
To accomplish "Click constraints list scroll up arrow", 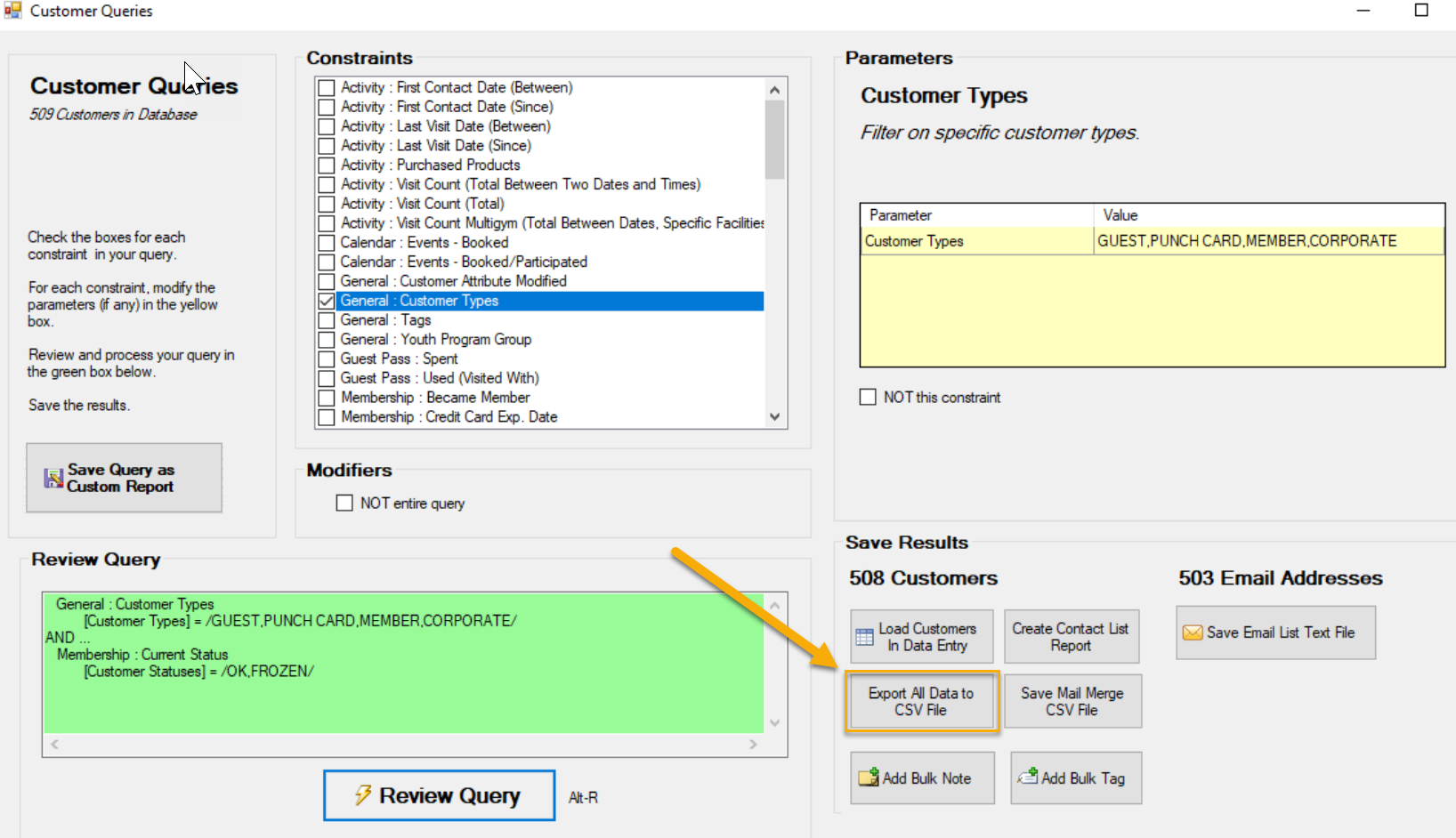I will click(x=774, y=90).
